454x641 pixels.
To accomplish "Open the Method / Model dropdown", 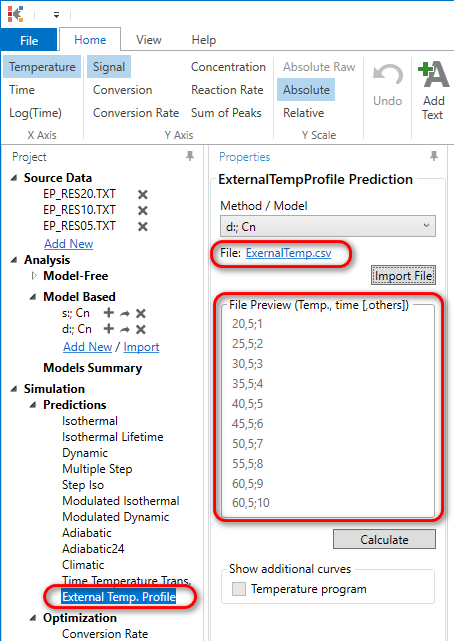I will point(328,226).
